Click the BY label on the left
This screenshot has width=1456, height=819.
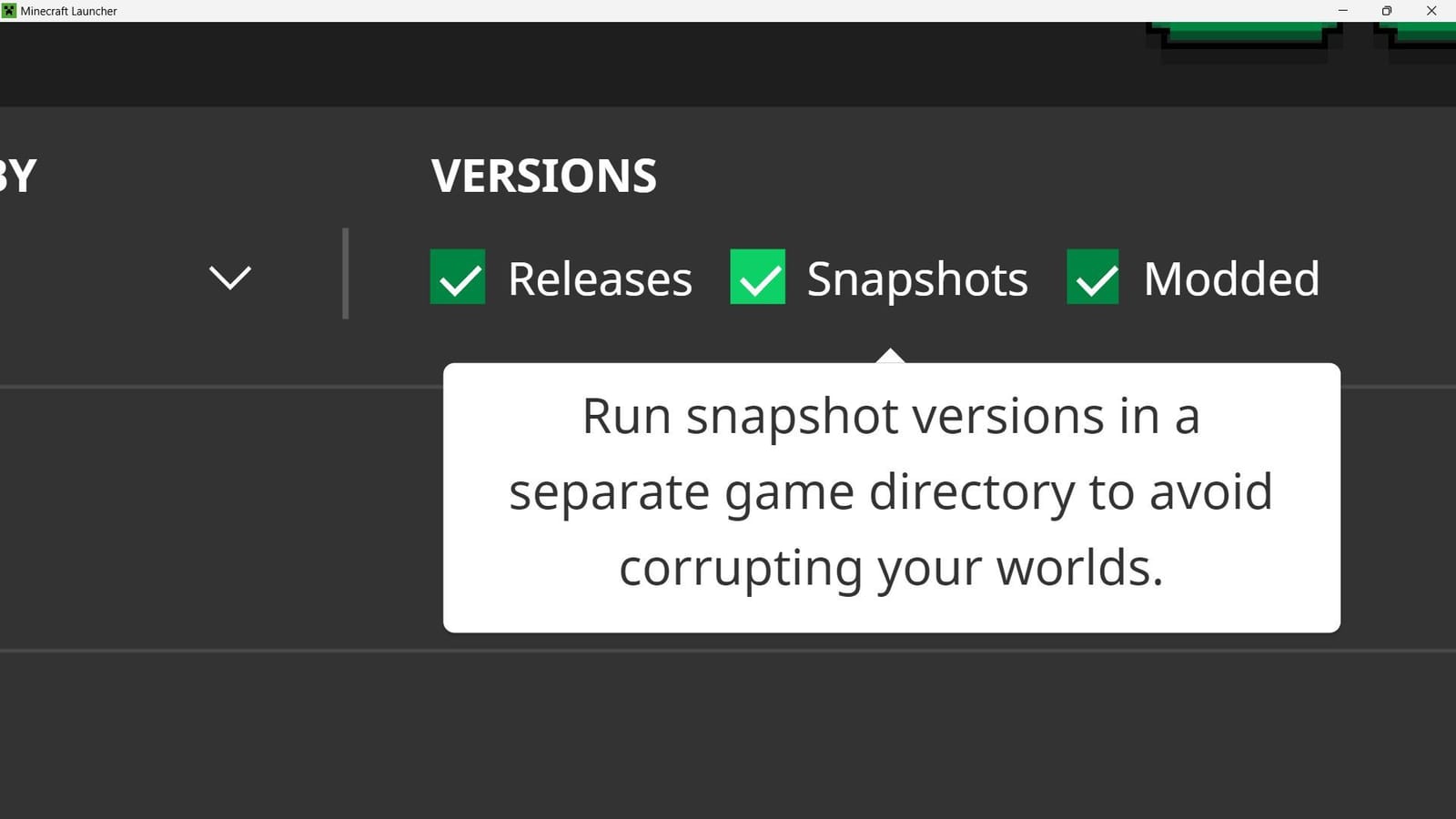click(x=18, y=176)
